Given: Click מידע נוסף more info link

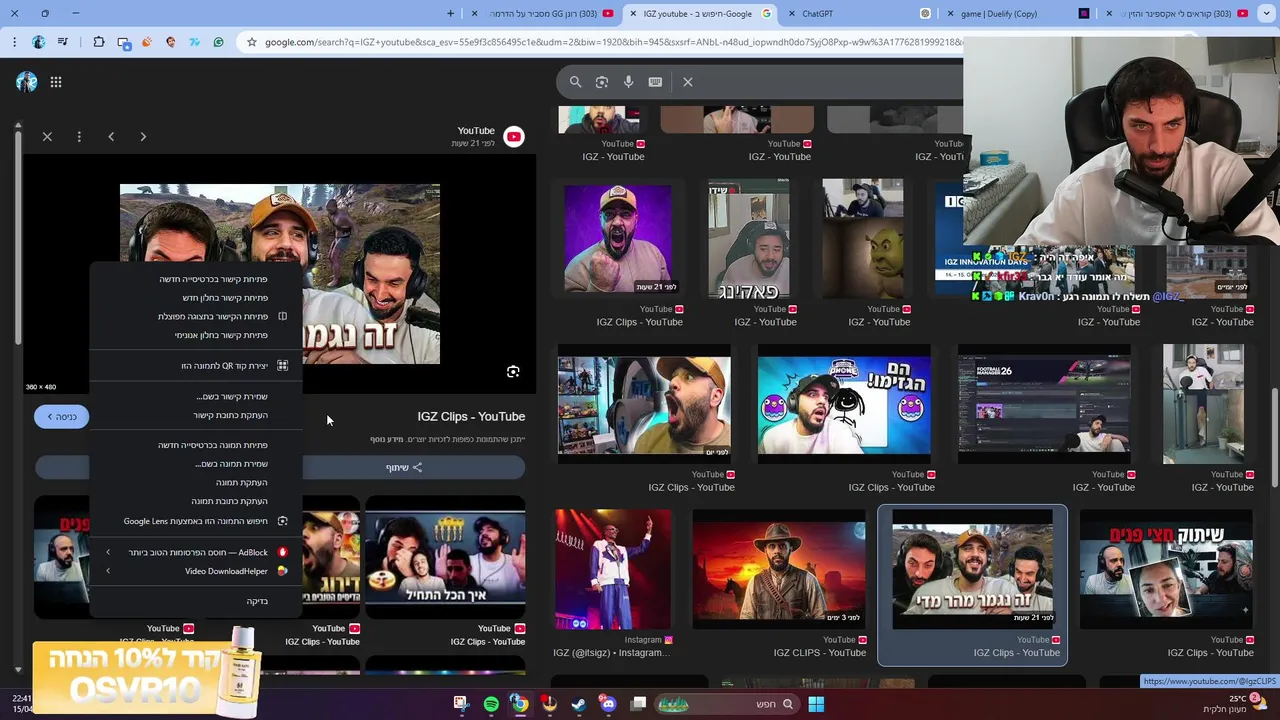Looking at the screenshot, I should [386, 440].
